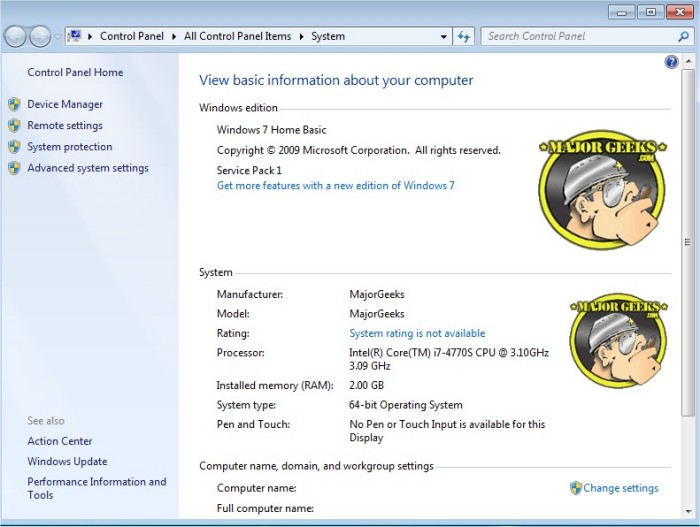The height and width of the screenshot is (527, 700).
Task: Go to Control Panel breadcrumb
Action: coord(132,36)
